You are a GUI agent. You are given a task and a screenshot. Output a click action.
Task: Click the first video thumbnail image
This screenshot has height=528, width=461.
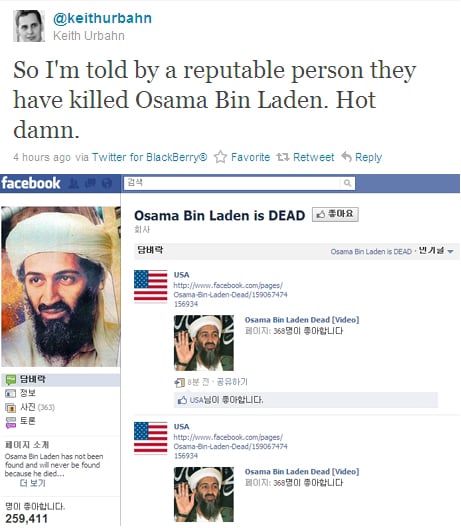point(204,343)
